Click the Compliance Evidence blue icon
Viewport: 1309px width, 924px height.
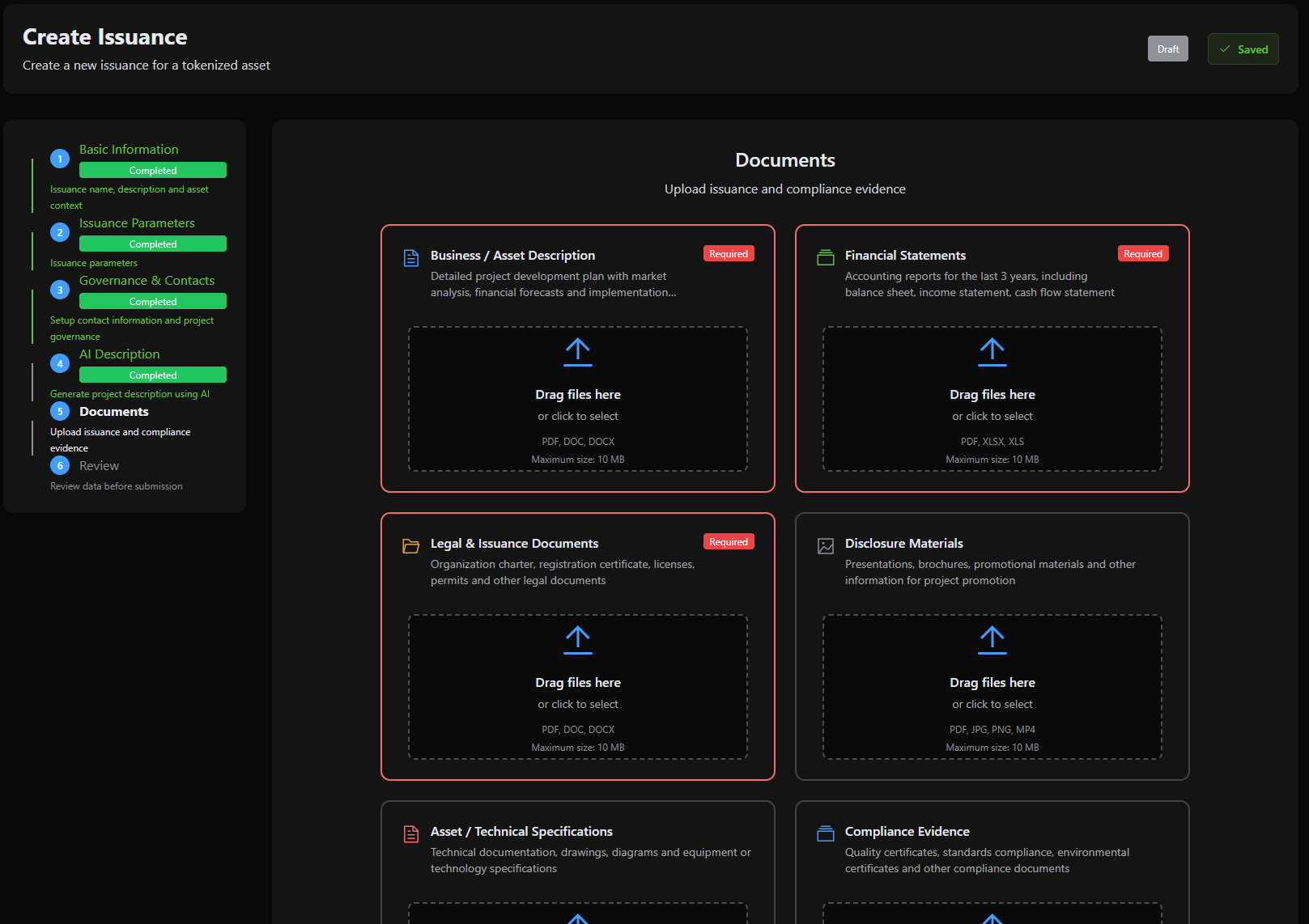(826, 833)
